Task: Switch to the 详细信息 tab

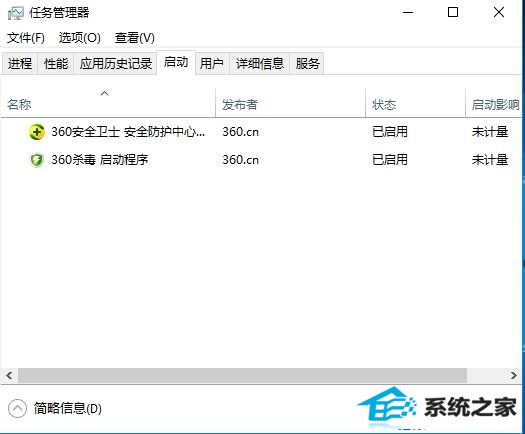Action: tap(260, 63)
